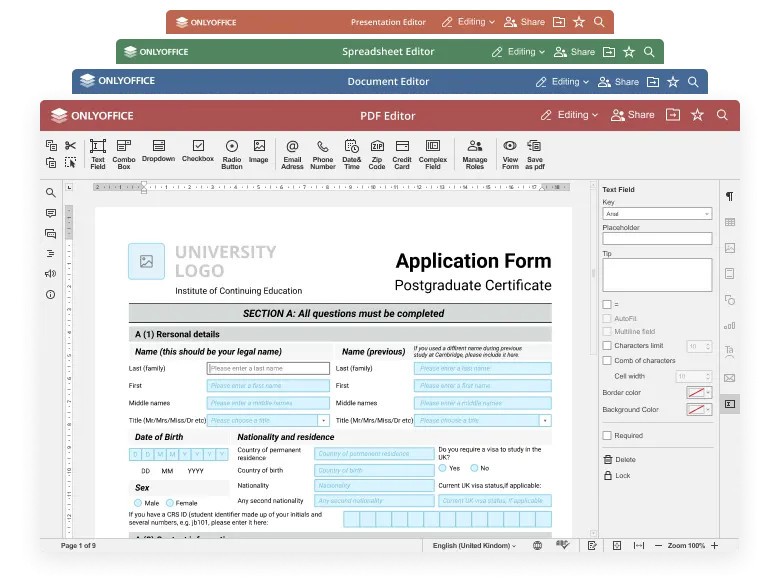Switch to the Document Editor window
Viewport: 780px width, 580px height.
(x=388, y=82)
